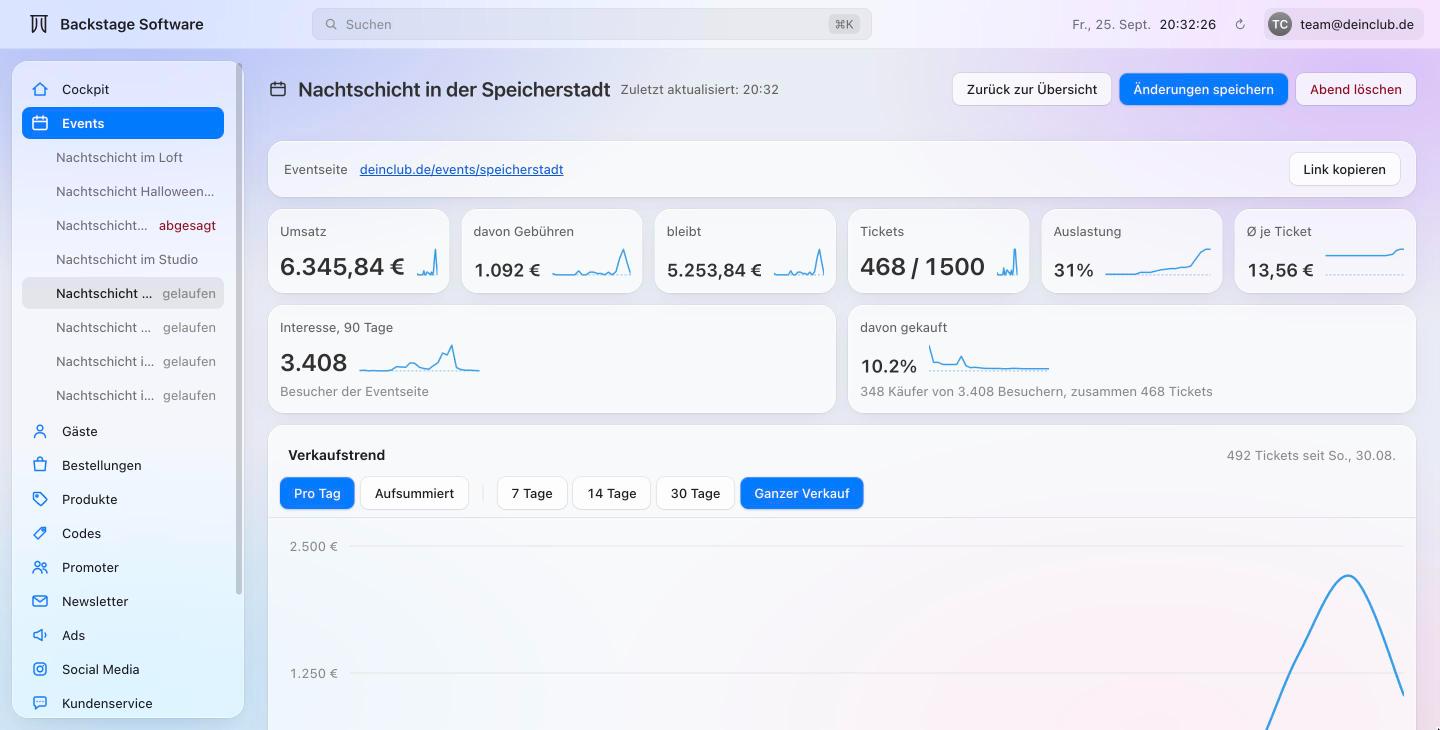The height and width of the screenshot is (730, 1440).
Task: Click the 1.250 € axis label
Action: click(x=313, y=673)
